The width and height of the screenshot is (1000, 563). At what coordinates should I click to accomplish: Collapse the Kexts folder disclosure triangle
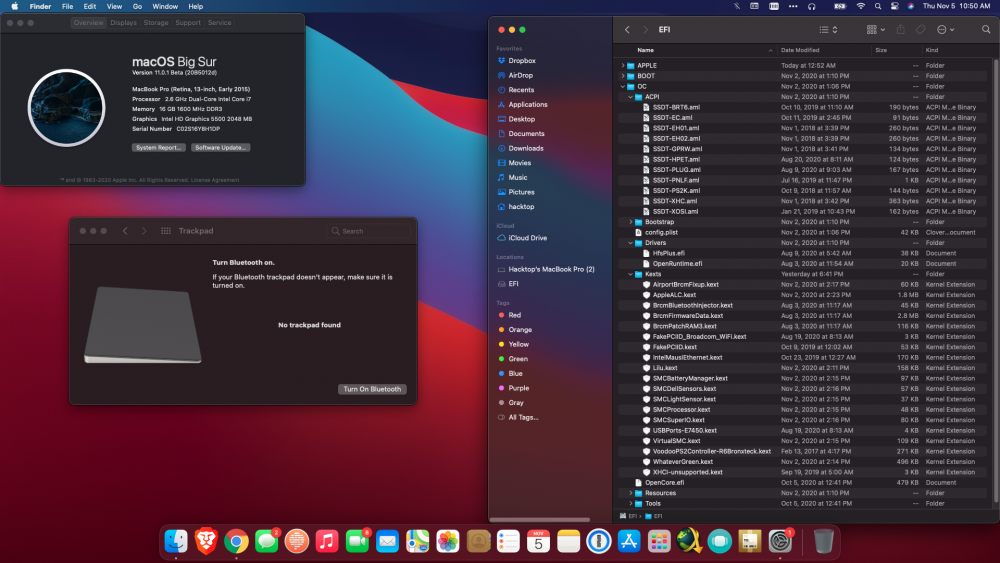pyautogui.click(x=630, y=274)
